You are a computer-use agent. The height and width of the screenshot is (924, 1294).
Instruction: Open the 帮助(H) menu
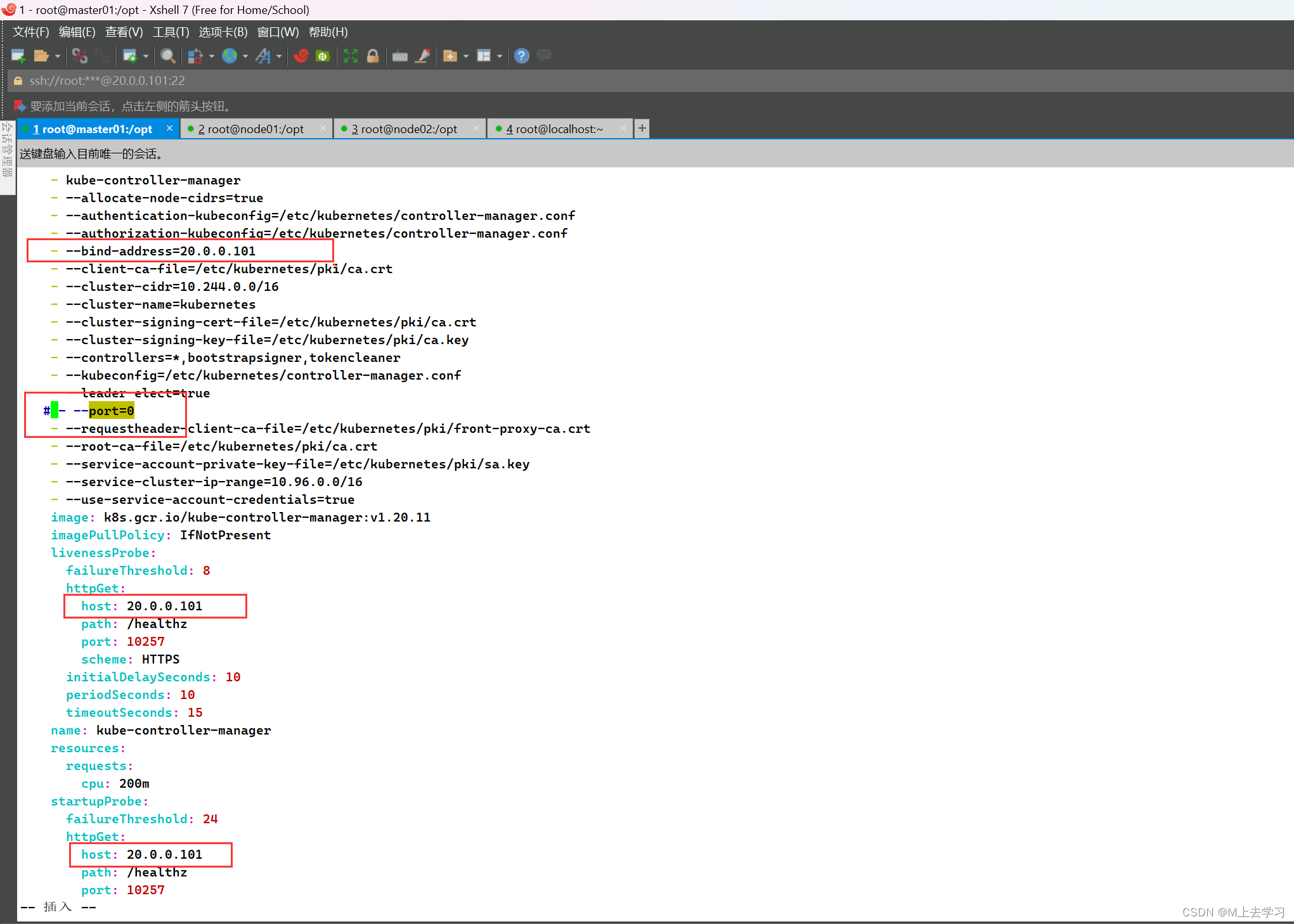click(x=328, y=32)
